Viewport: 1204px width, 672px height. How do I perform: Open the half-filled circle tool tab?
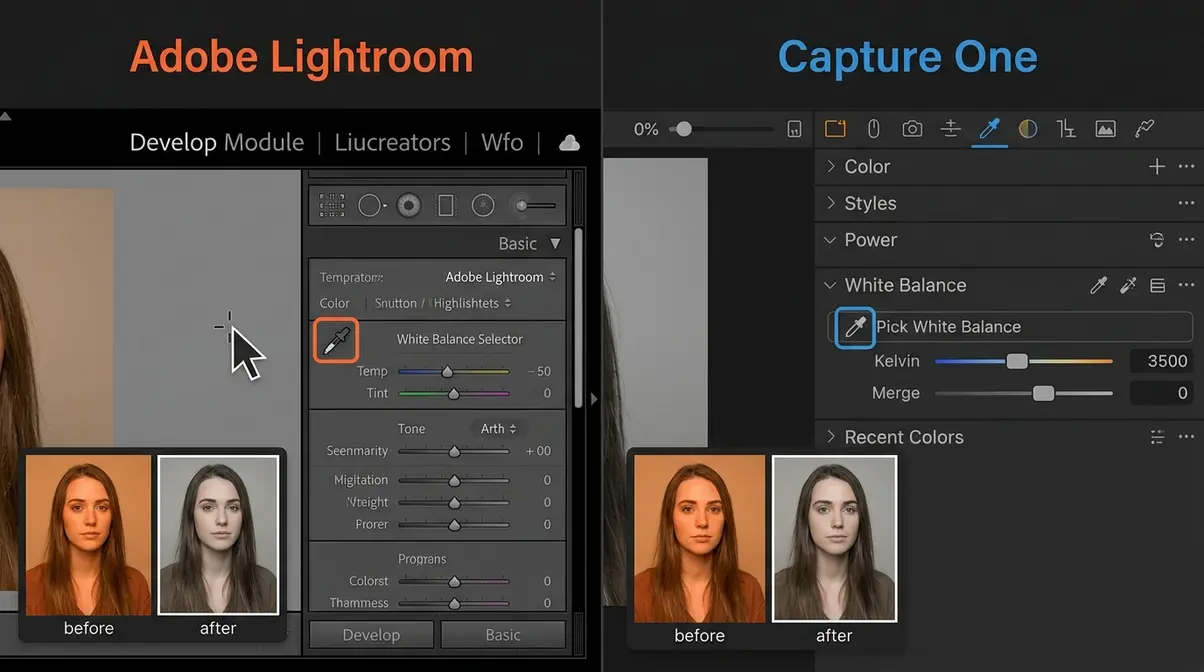(x=1028, y=129)
